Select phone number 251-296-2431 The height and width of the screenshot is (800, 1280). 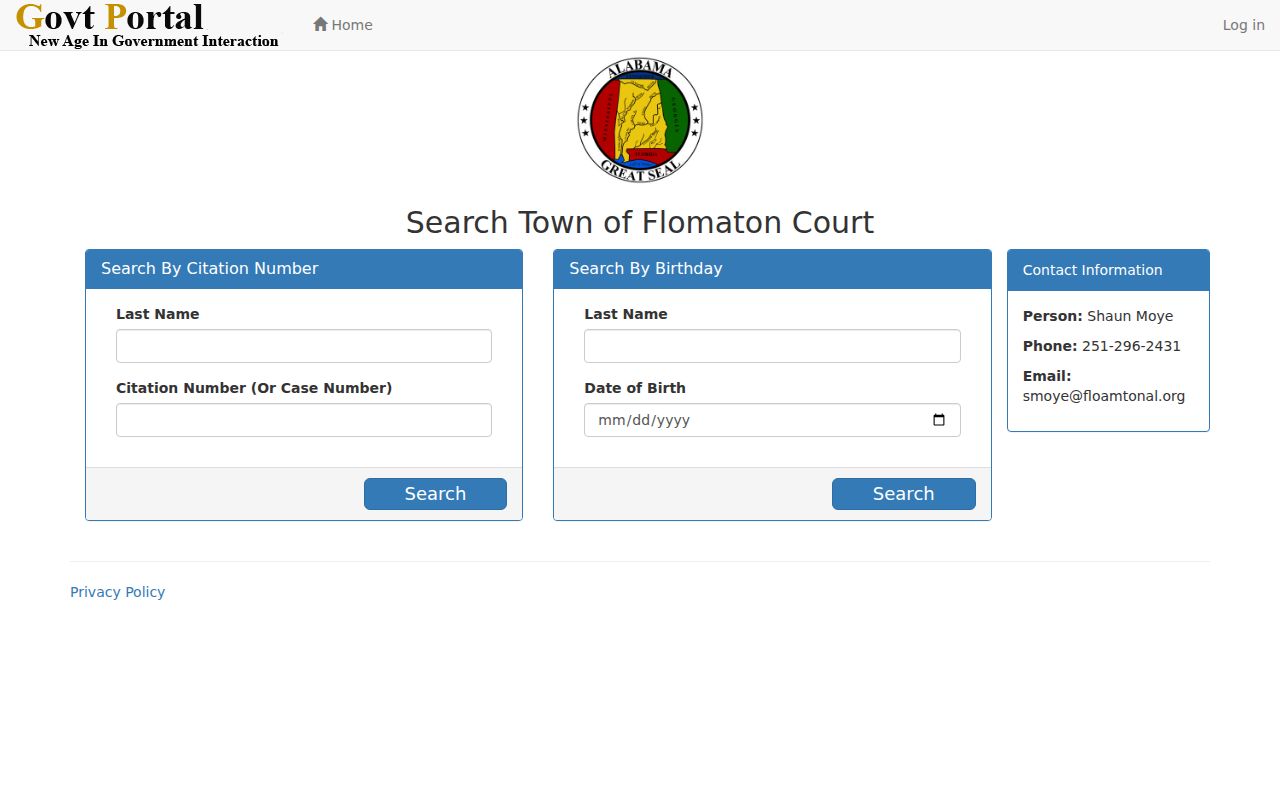(1131, 346)
